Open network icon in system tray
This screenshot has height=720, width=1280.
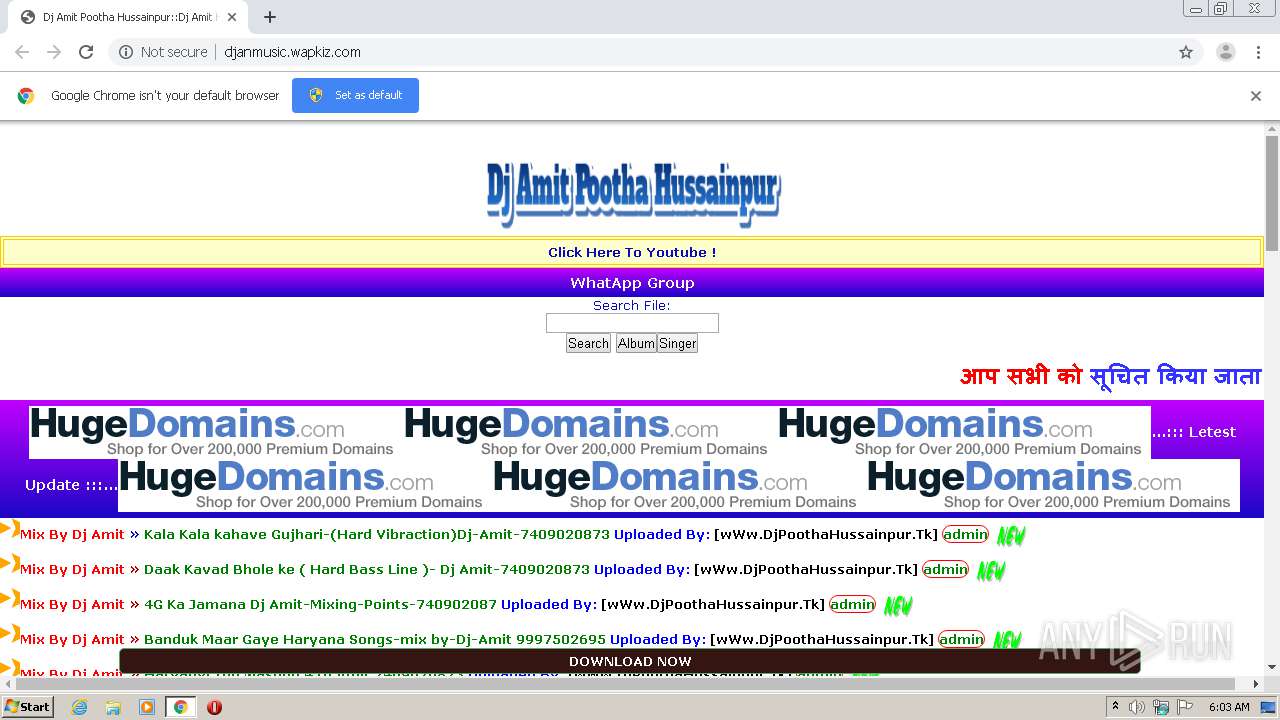coord(1161,707)
